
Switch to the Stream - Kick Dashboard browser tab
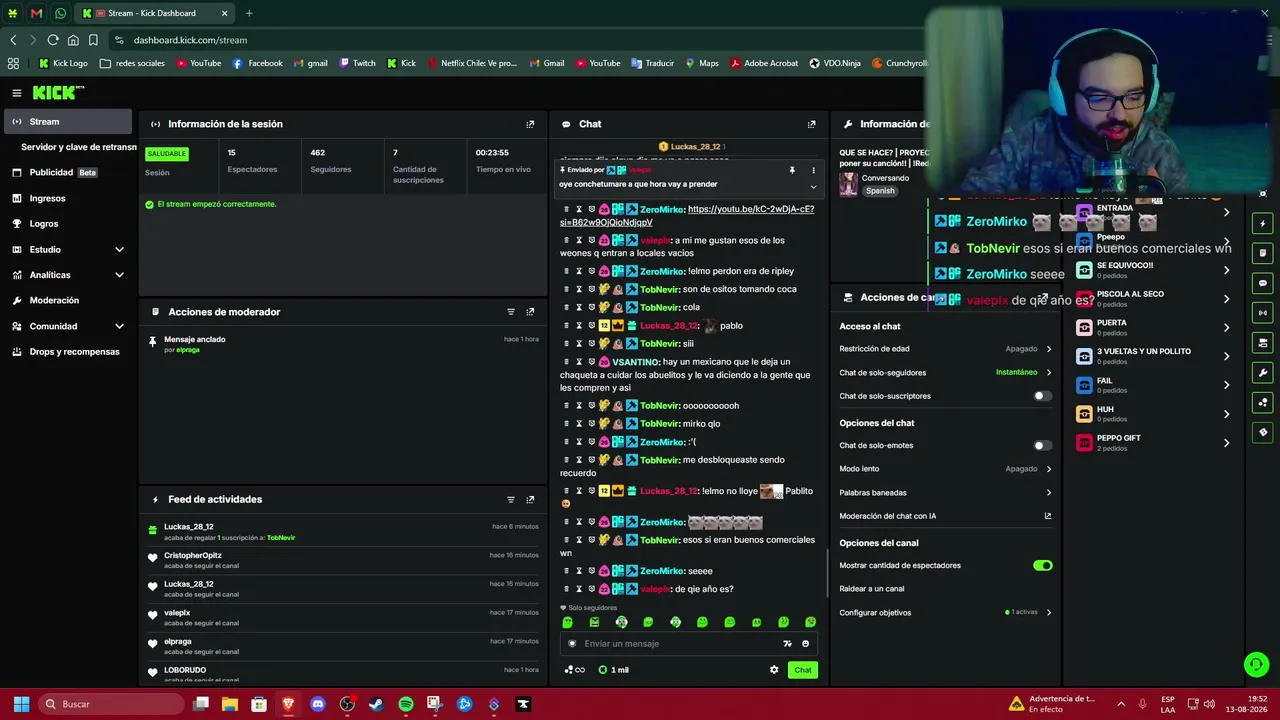154,13
